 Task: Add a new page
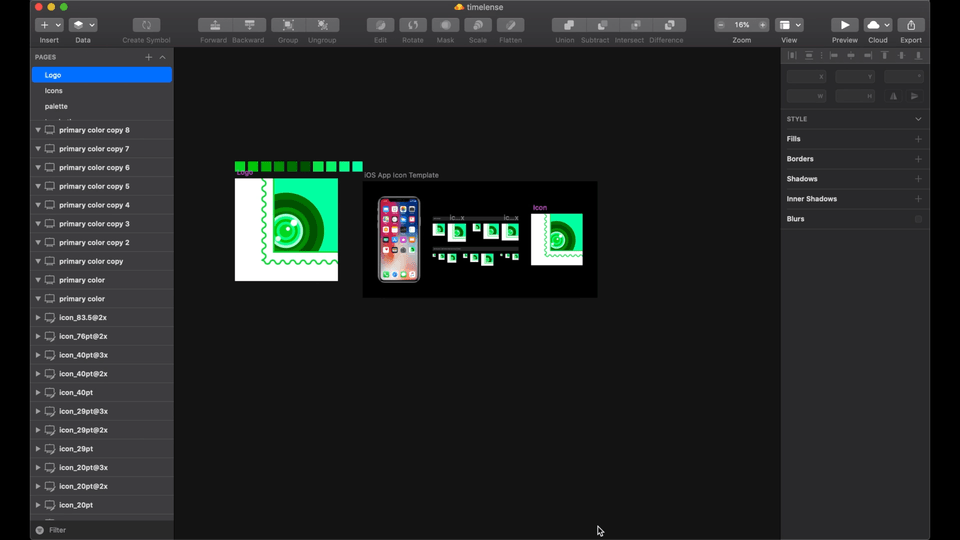pos(148,57)
